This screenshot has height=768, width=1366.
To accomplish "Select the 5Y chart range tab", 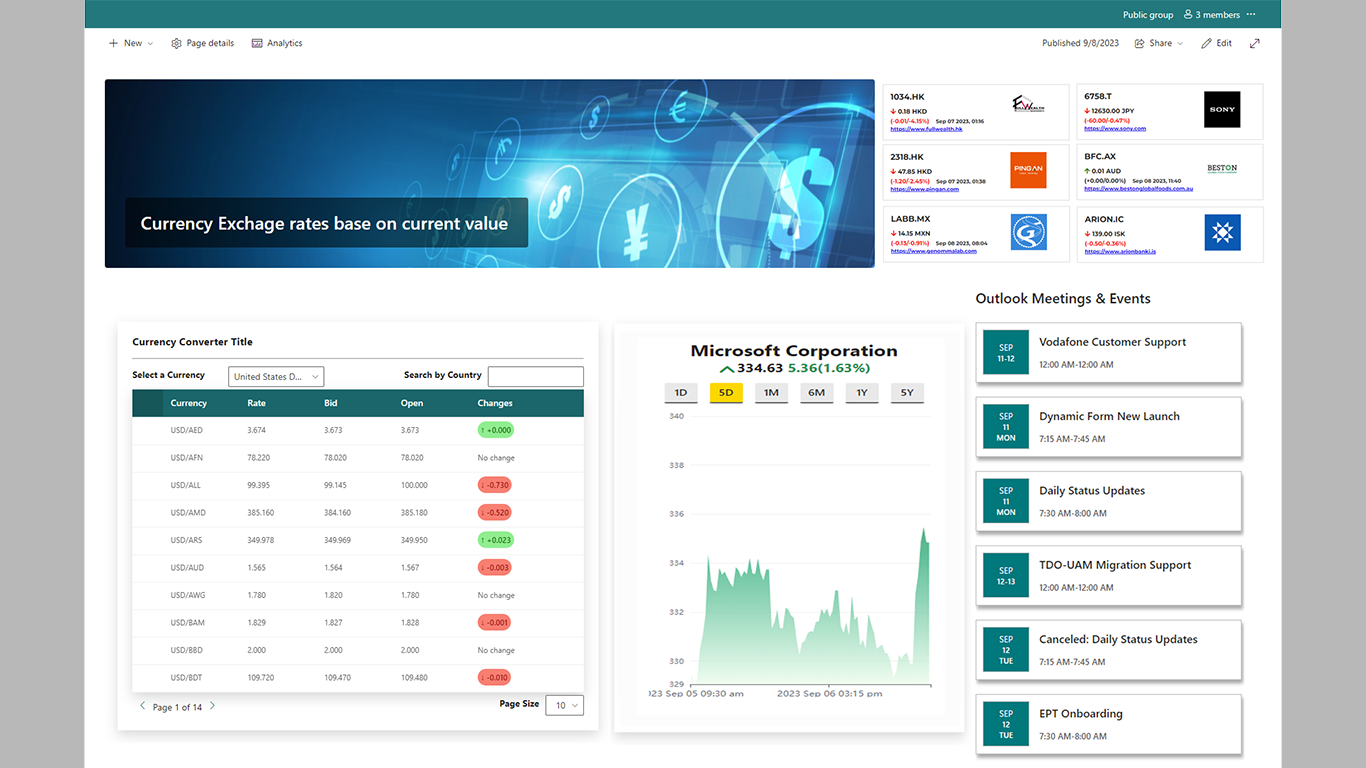I will tap(907, 393).
